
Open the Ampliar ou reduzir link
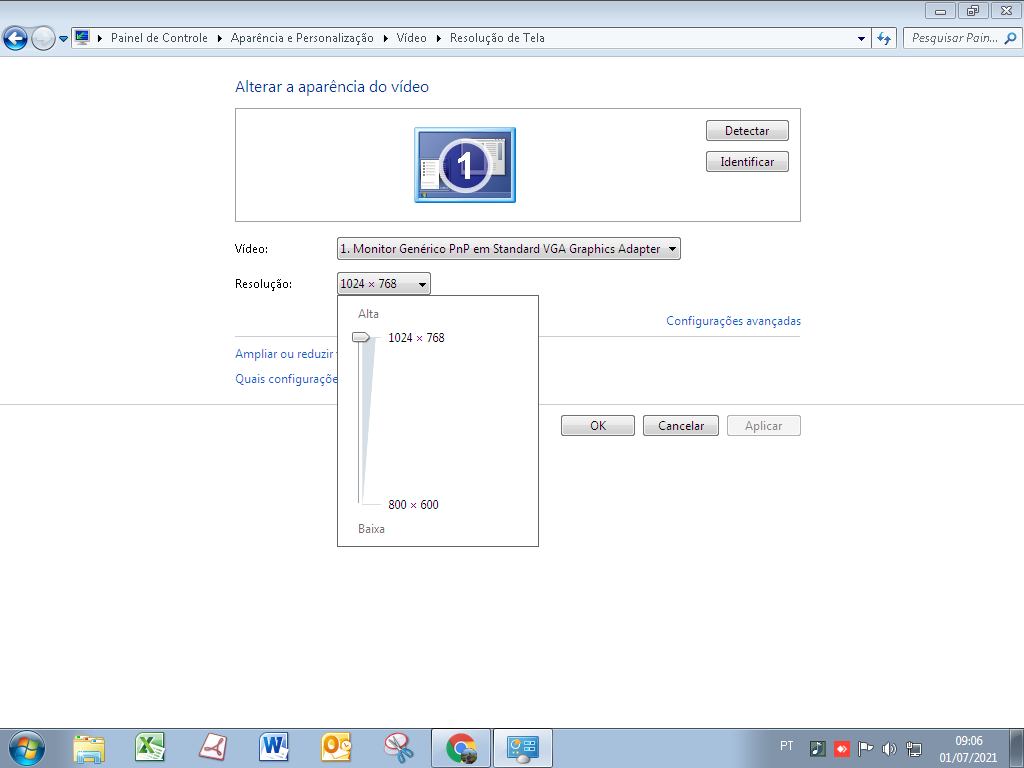click(286, 354)
